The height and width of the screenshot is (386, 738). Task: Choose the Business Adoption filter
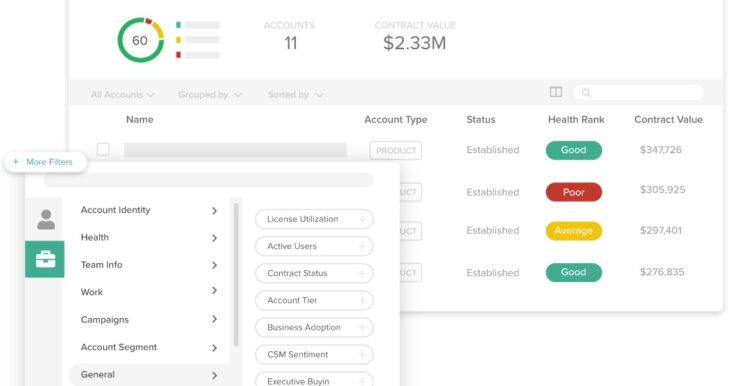[x=314, y=328]
